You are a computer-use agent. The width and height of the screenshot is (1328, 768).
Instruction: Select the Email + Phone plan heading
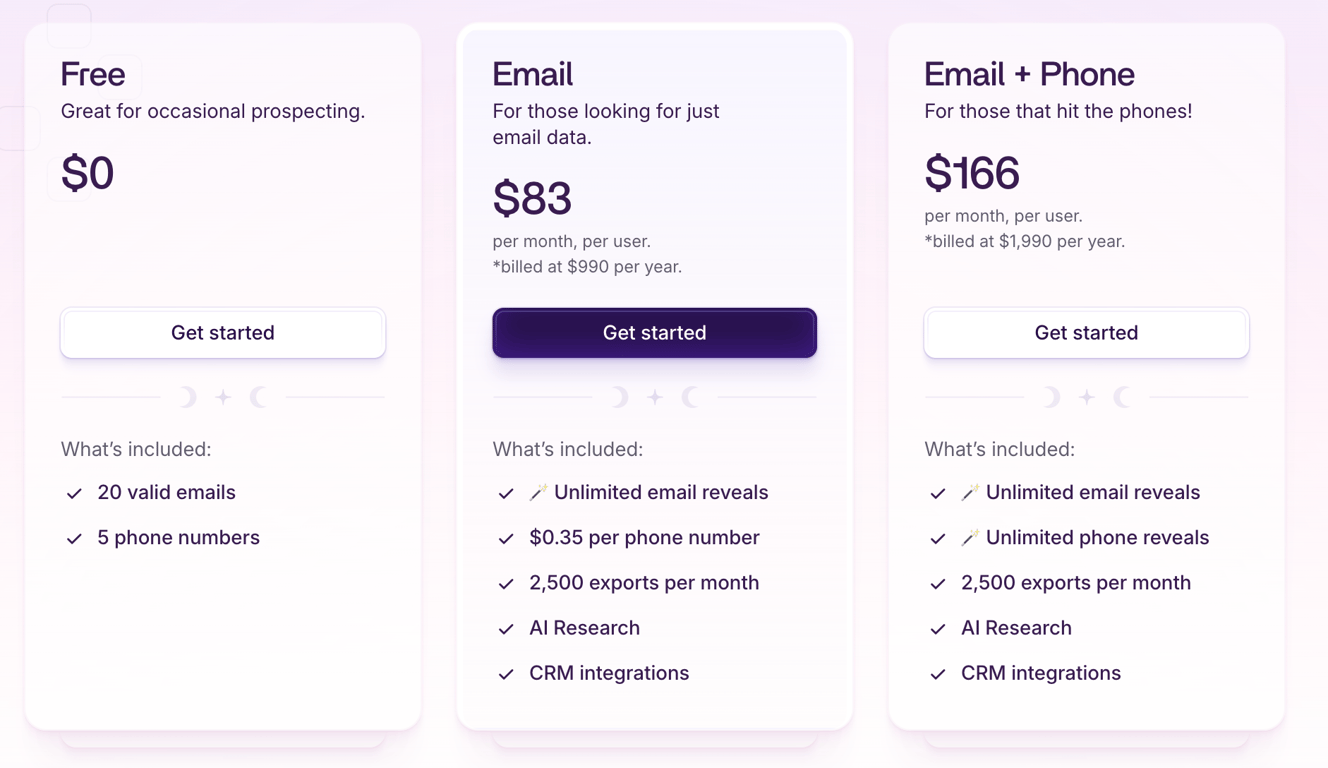[1029, 74]
